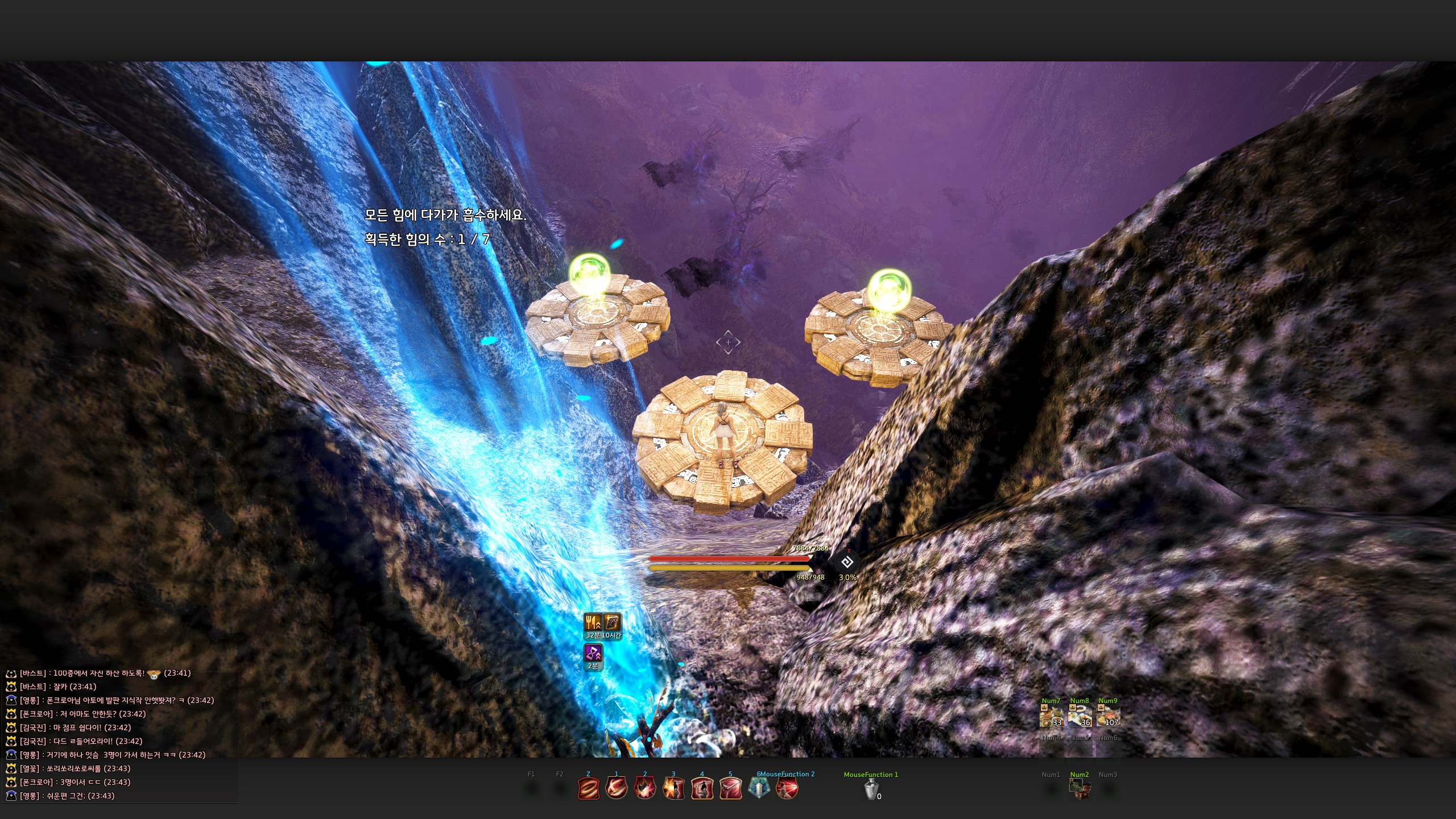Click the resource value 948/948

coord(810,577)
